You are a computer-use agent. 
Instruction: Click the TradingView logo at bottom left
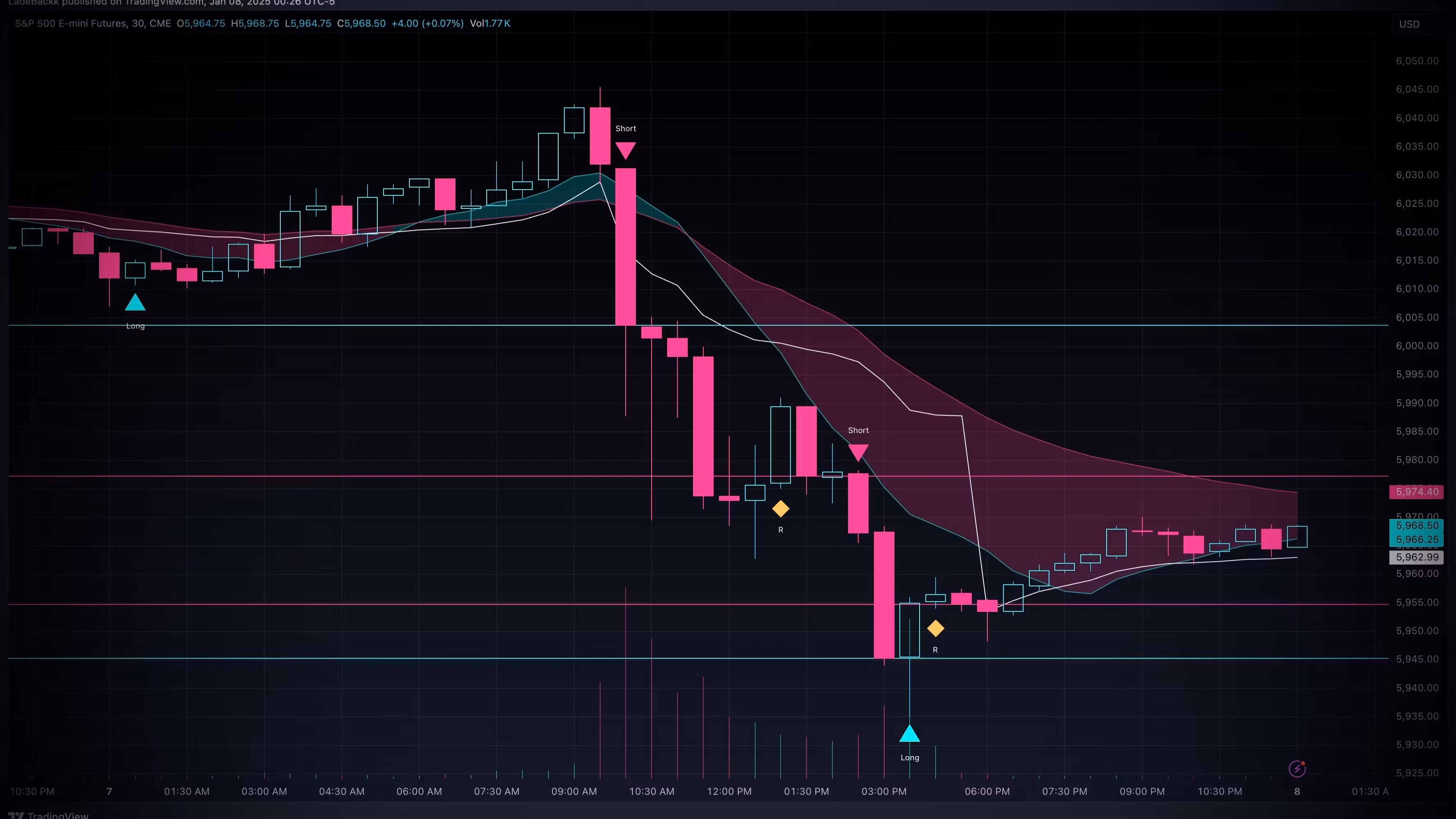49,815
